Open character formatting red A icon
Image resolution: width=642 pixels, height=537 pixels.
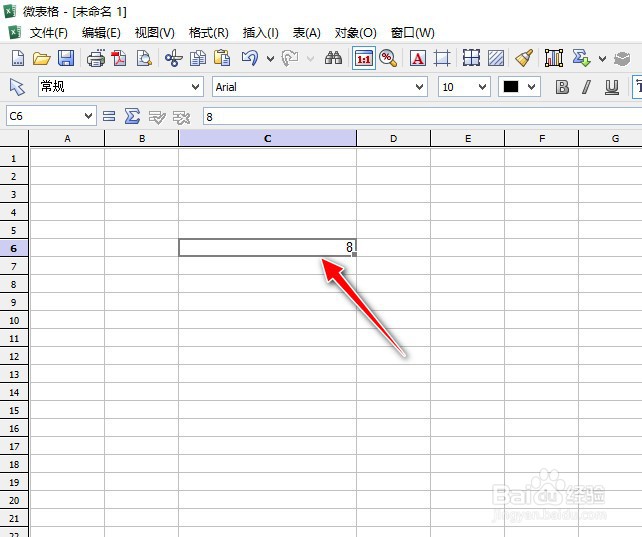[x=418, y=59]
